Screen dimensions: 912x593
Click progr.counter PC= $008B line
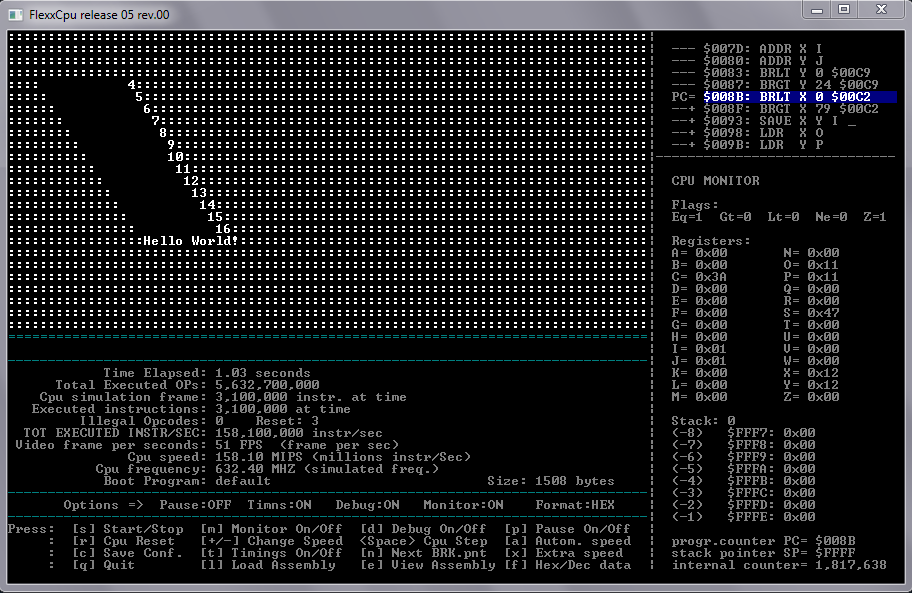[763, 541]
